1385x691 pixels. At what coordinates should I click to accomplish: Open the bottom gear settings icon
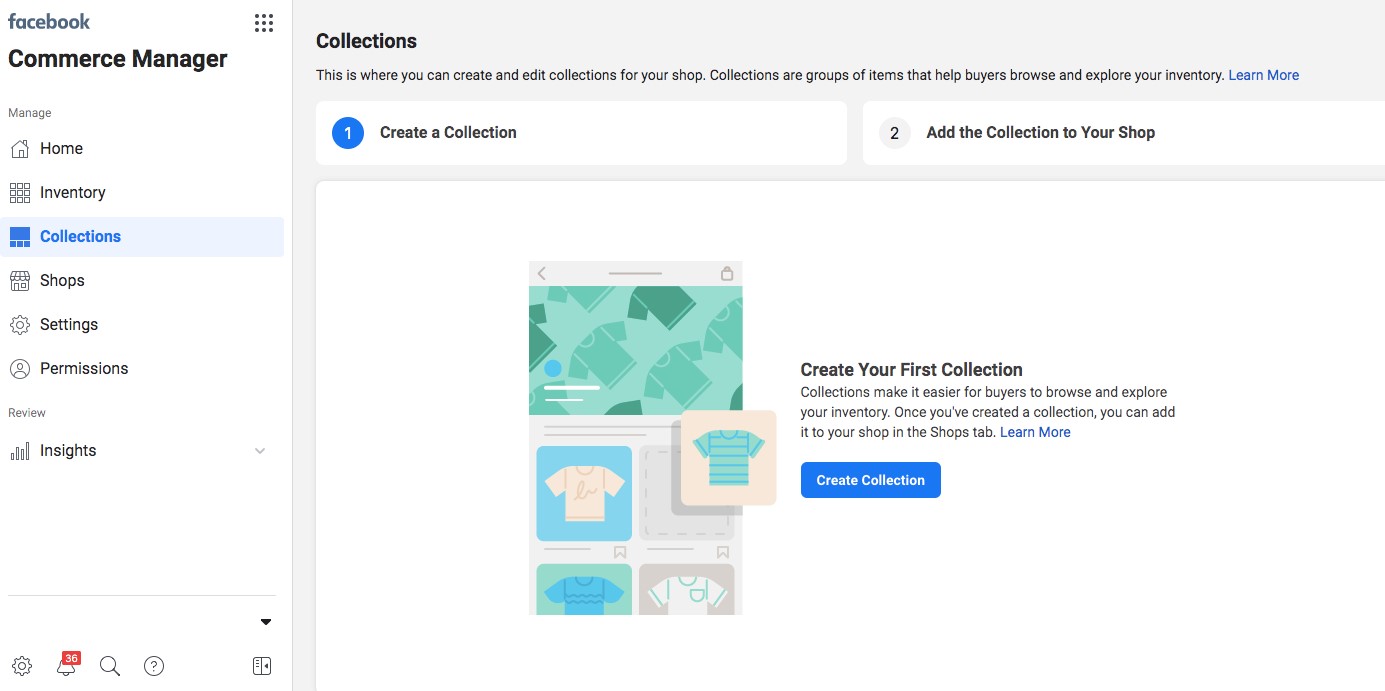pyautogui.click(x=22, y=666)
